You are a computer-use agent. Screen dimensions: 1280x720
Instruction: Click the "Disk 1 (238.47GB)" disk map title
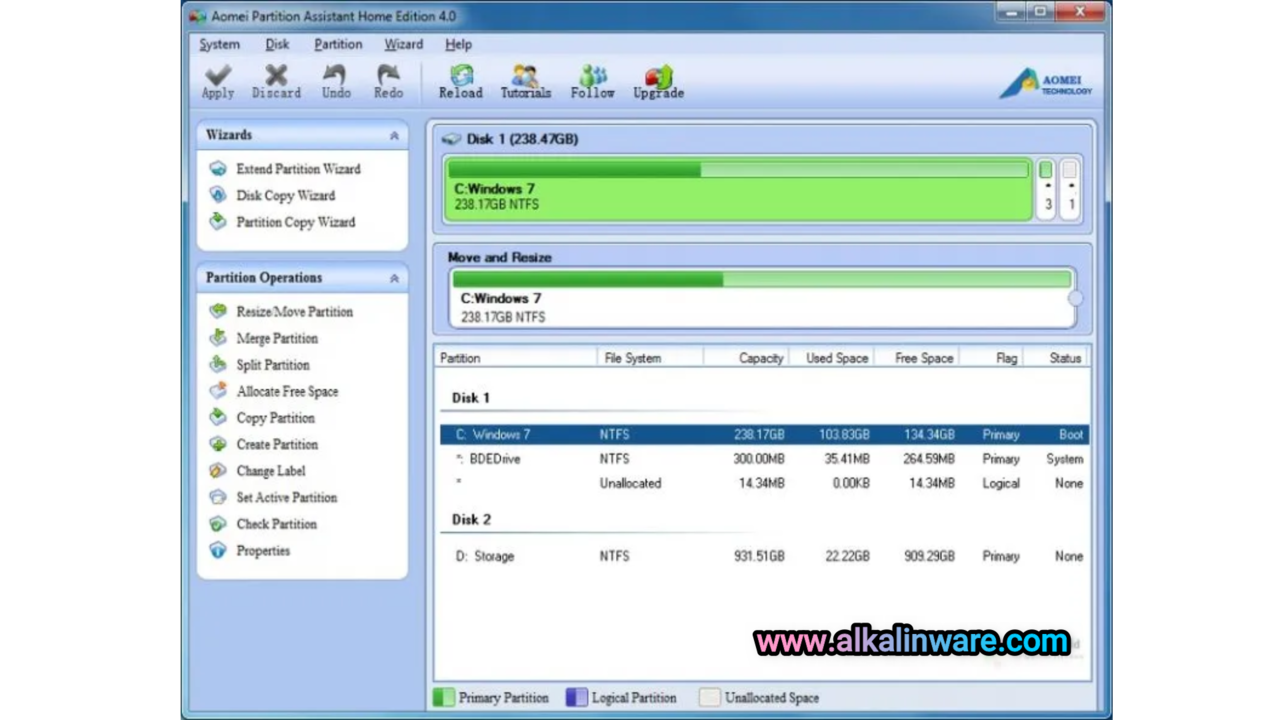pos(522,139)
